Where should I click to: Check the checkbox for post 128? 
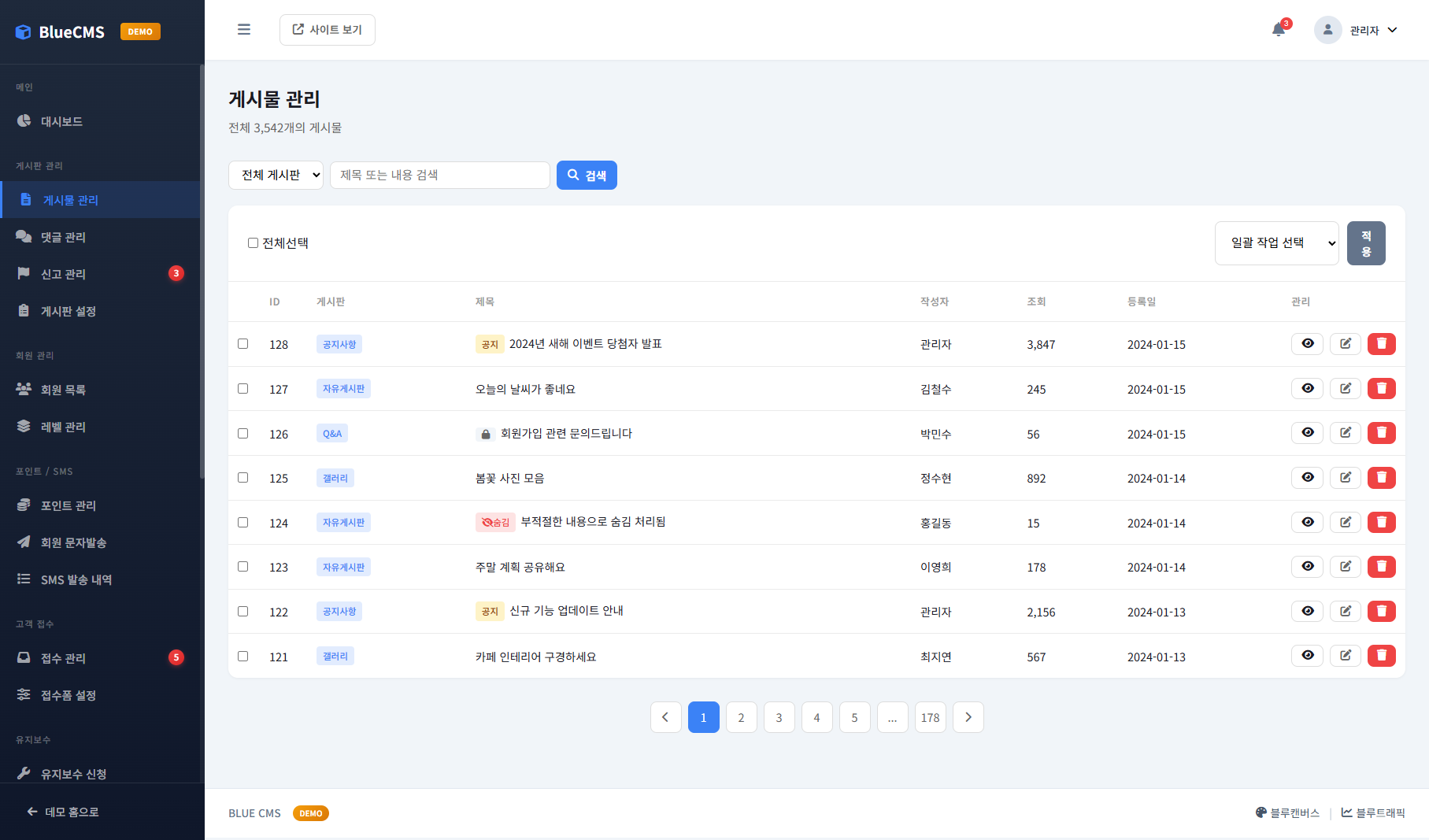click(x=242, y=343)
